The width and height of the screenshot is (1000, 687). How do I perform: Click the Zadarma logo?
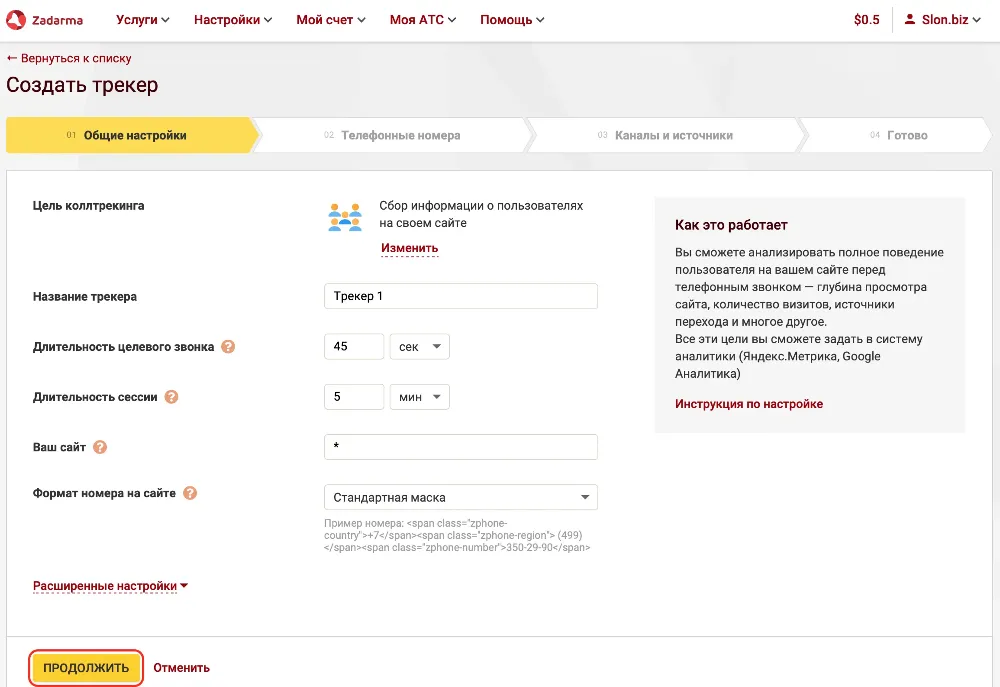tap(45, 20)
